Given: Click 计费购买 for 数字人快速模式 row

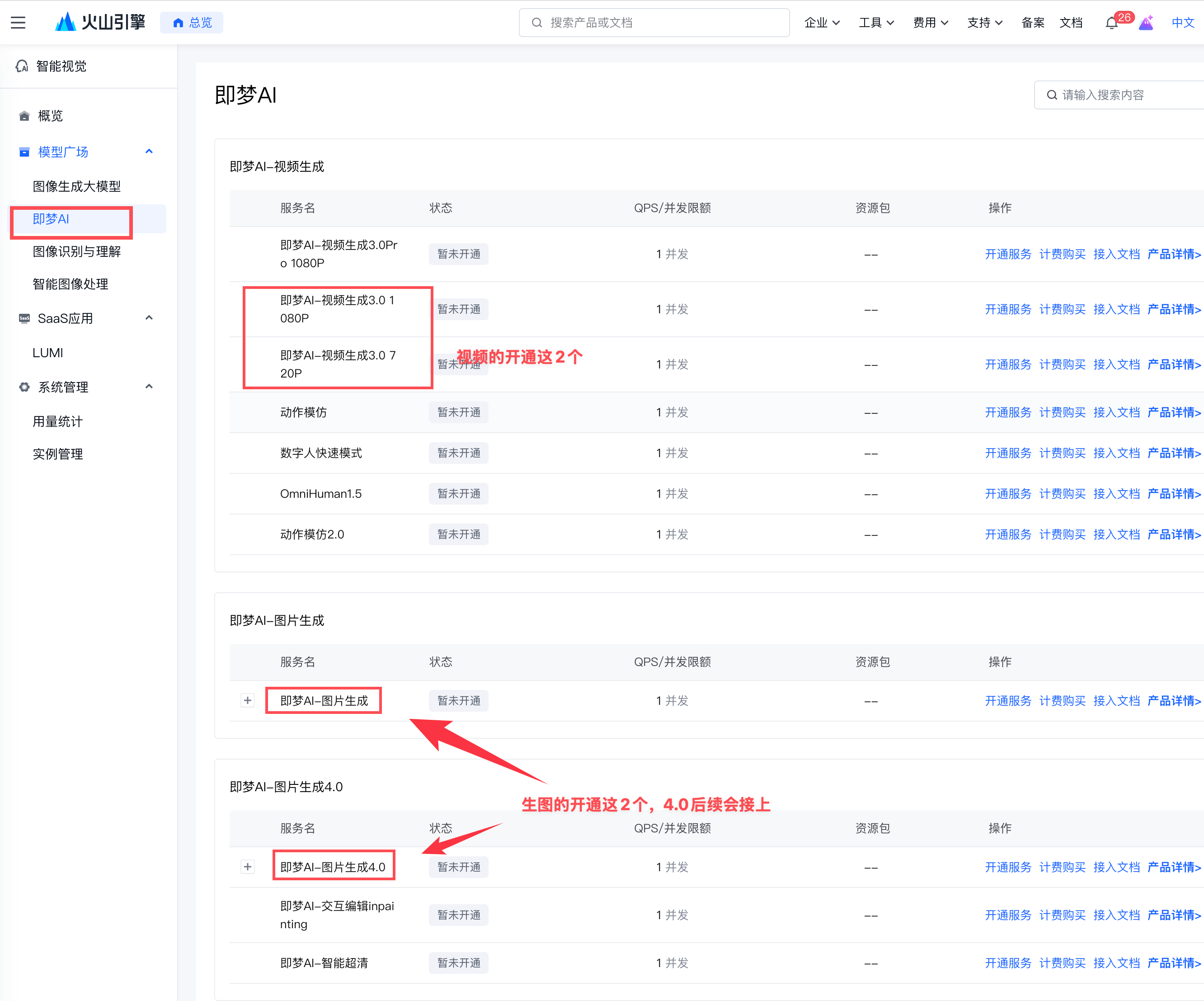Looking at the screenshot, I should point(1063,453).
